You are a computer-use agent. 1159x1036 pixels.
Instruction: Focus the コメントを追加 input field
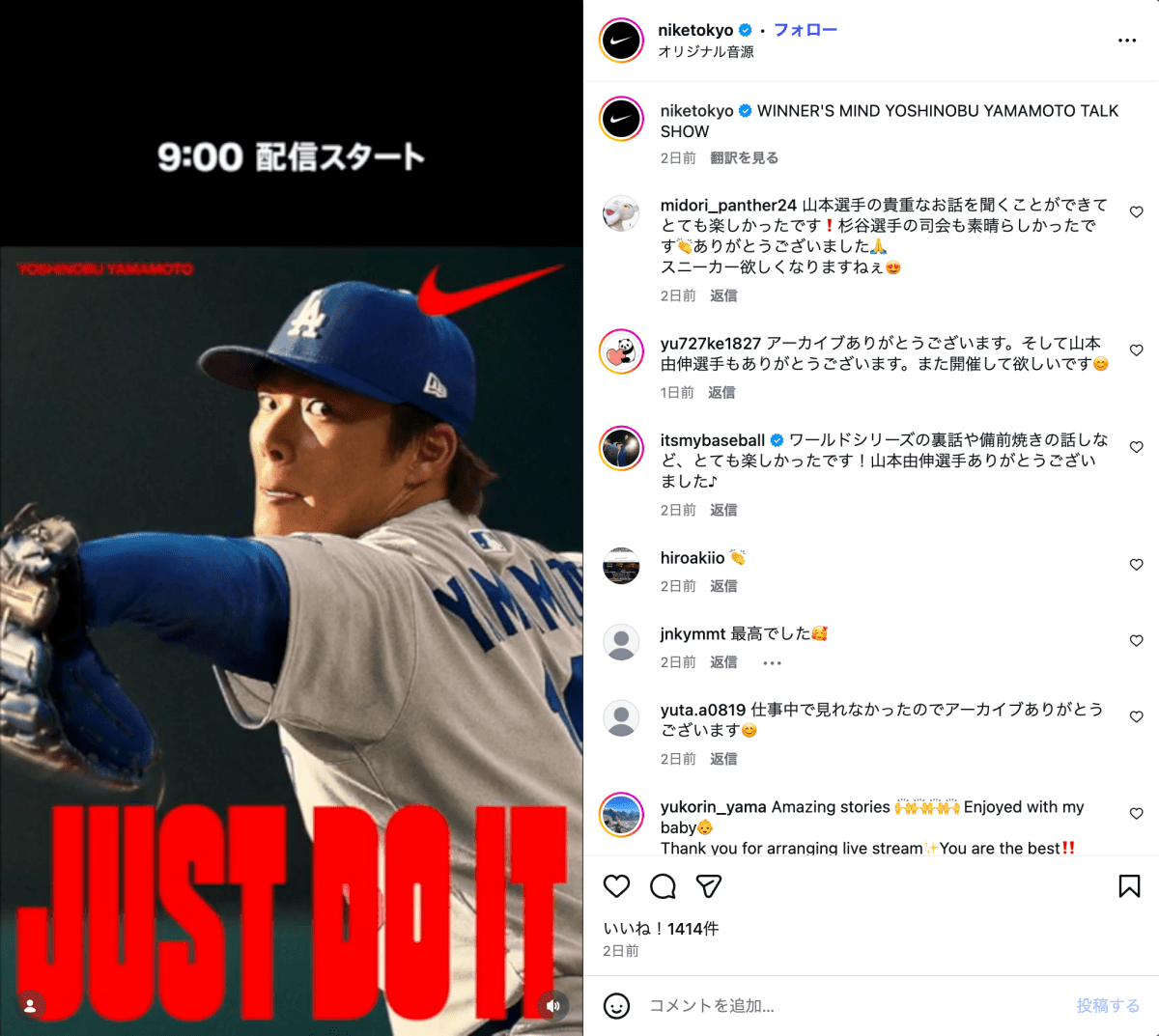[x=855, y=1006]
